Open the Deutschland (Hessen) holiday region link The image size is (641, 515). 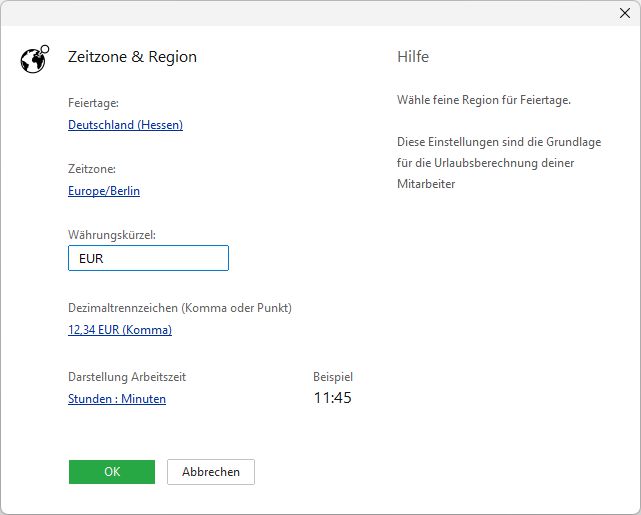[x=125, y=125]
